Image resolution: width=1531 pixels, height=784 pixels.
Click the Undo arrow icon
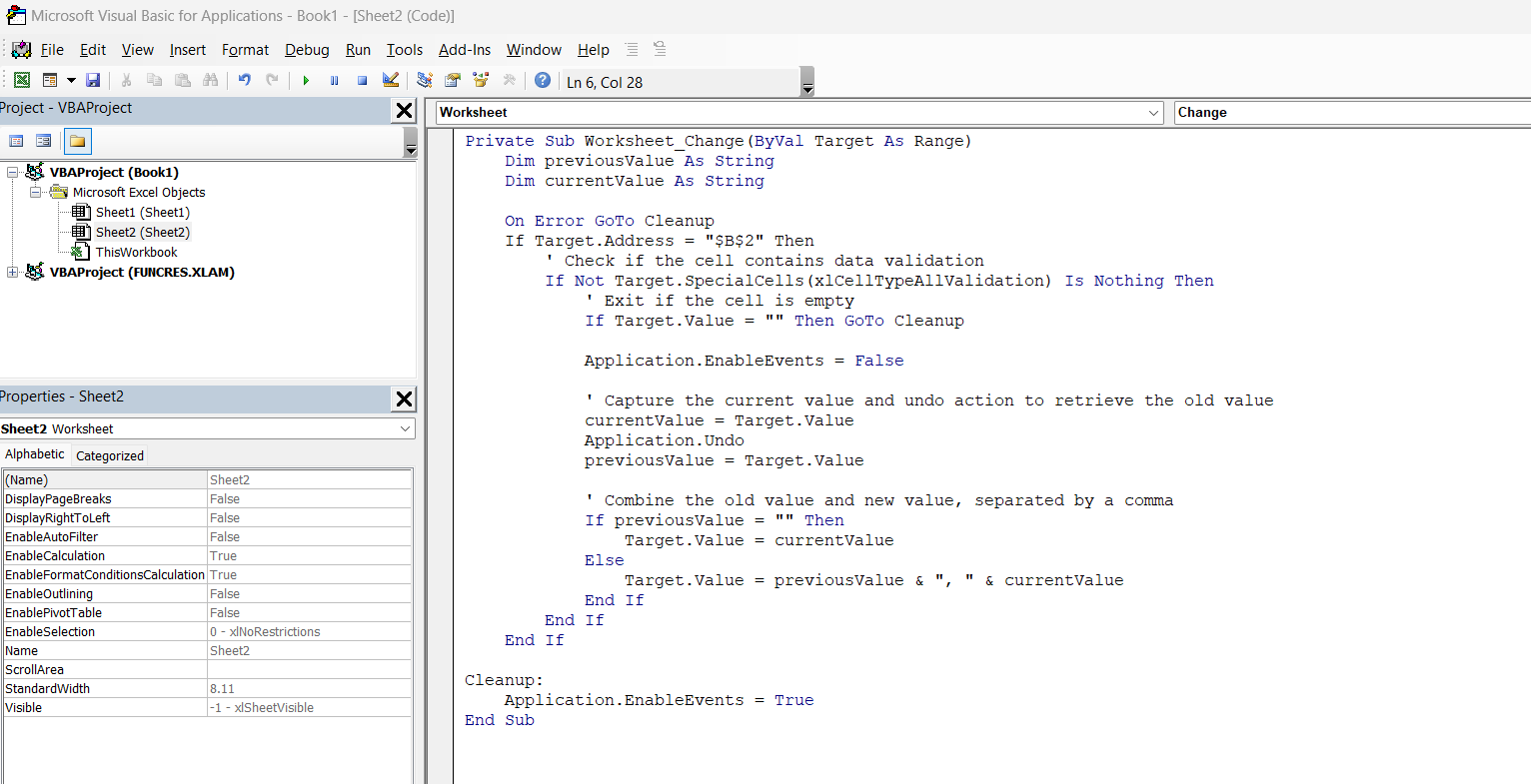click(x=244, y=80)
